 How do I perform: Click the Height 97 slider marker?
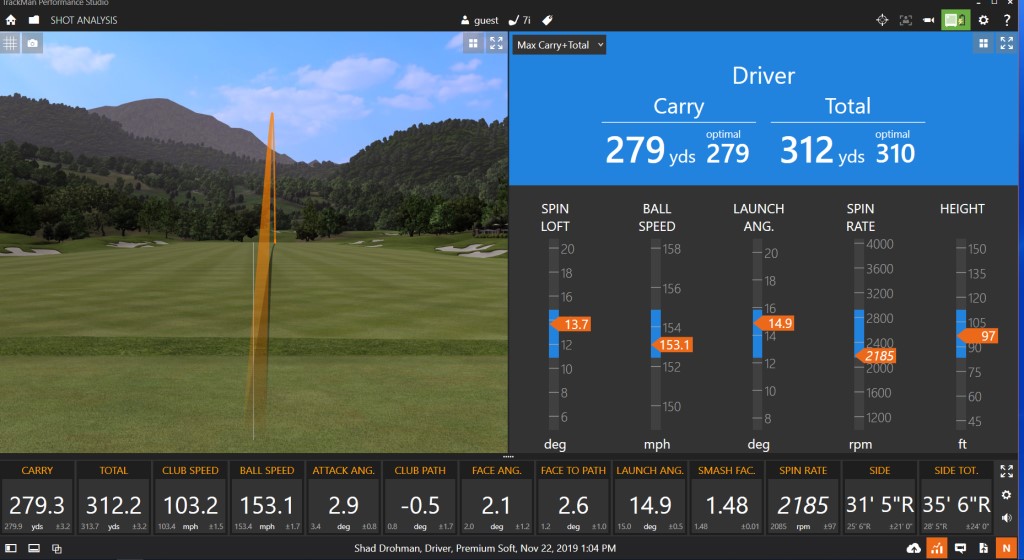point(978,336)
